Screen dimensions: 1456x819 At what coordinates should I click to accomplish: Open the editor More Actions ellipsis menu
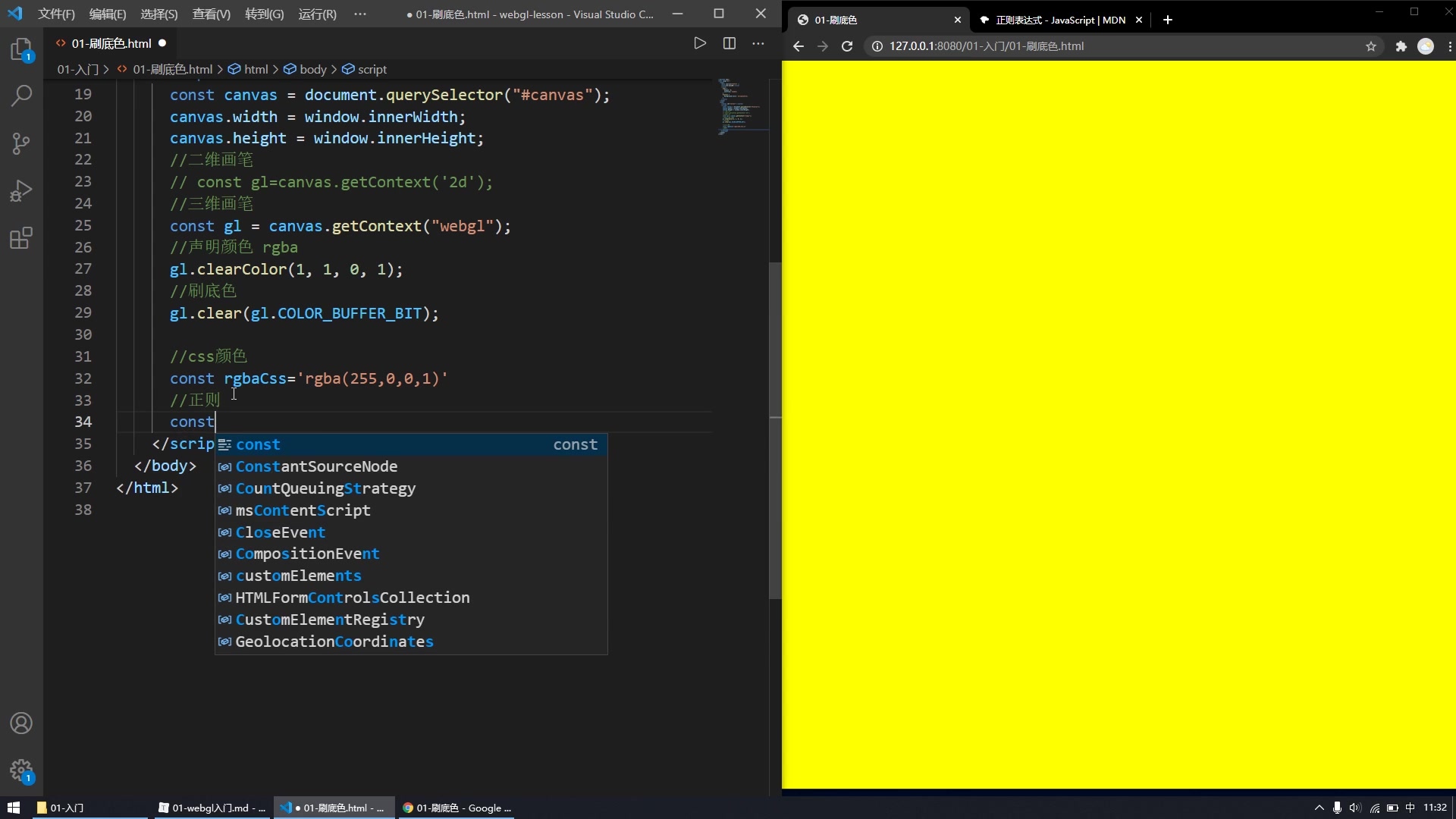click(x=758, y=43)
